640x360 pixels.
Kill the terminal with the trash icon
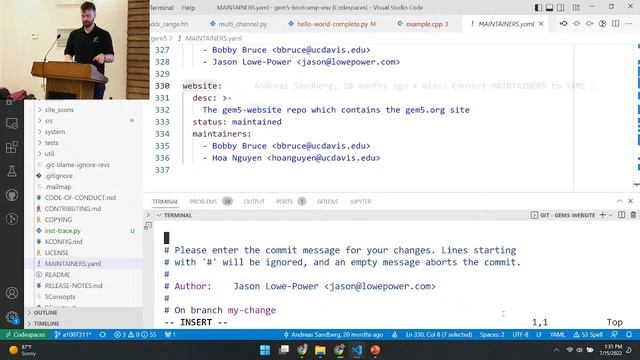click(633, 215)
